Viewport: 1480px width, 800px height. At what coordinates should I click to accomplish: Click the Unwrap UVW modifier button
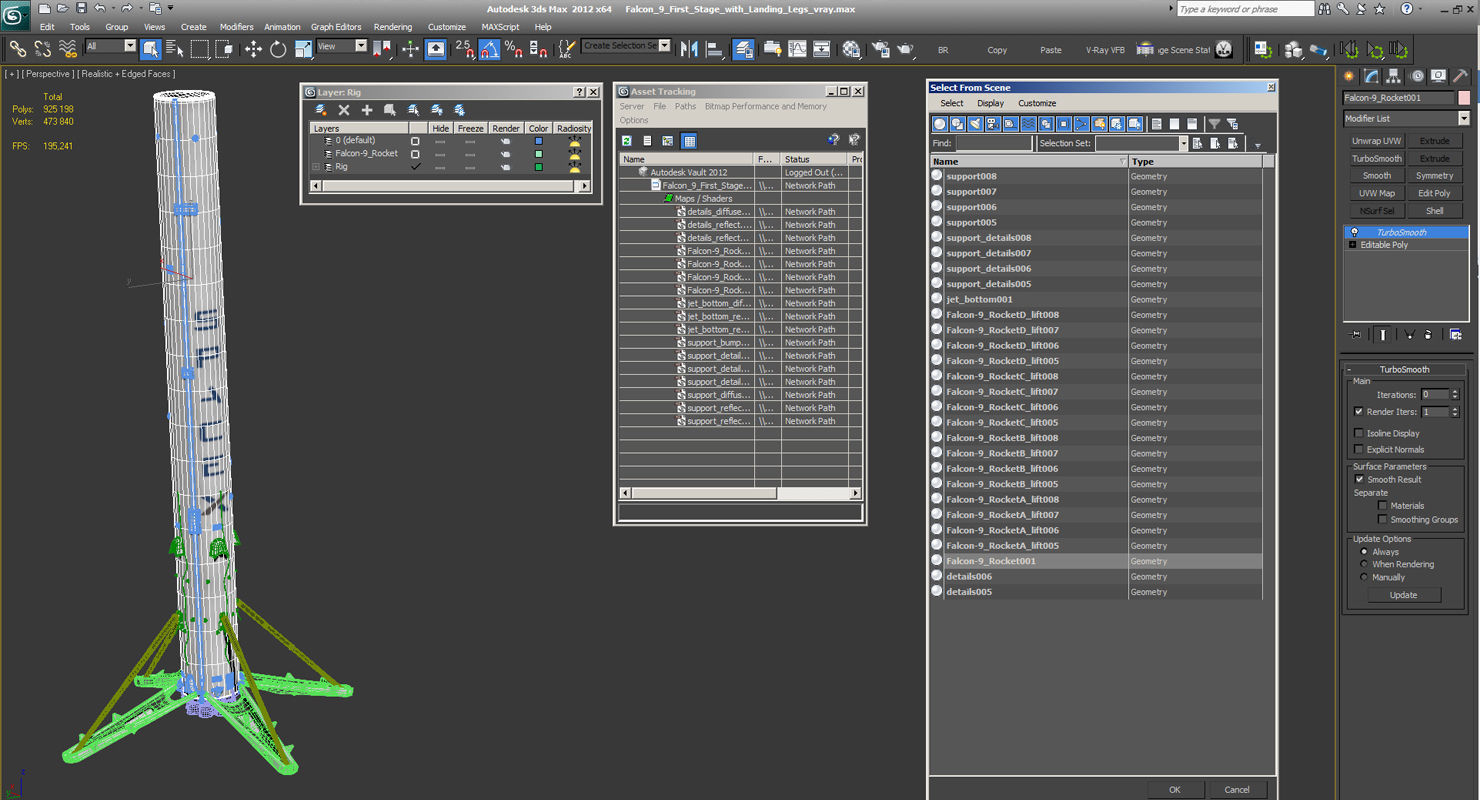click(x=1377, y=141)
